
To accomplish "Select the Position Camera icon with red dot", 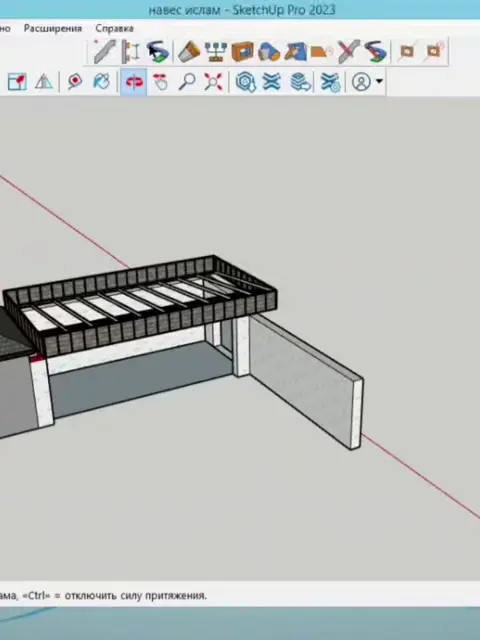I will [x=75, y=82].
